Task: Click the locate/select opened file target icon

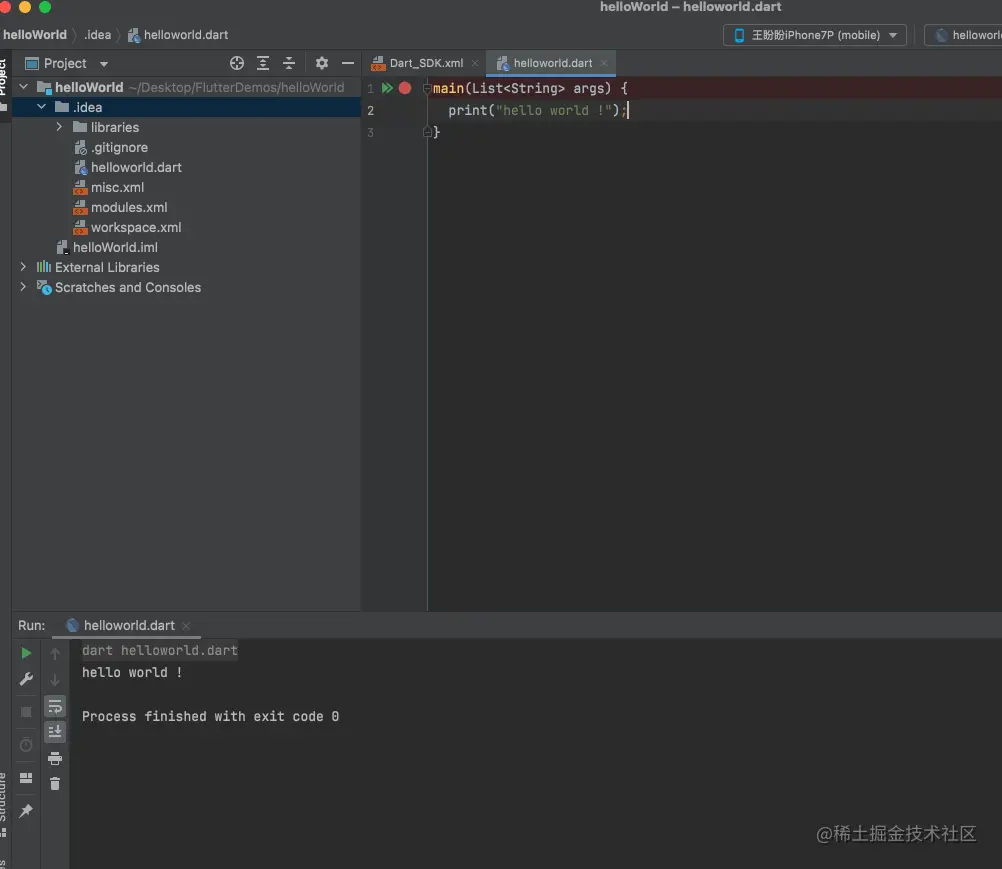Action: click(x=237, y=63)
